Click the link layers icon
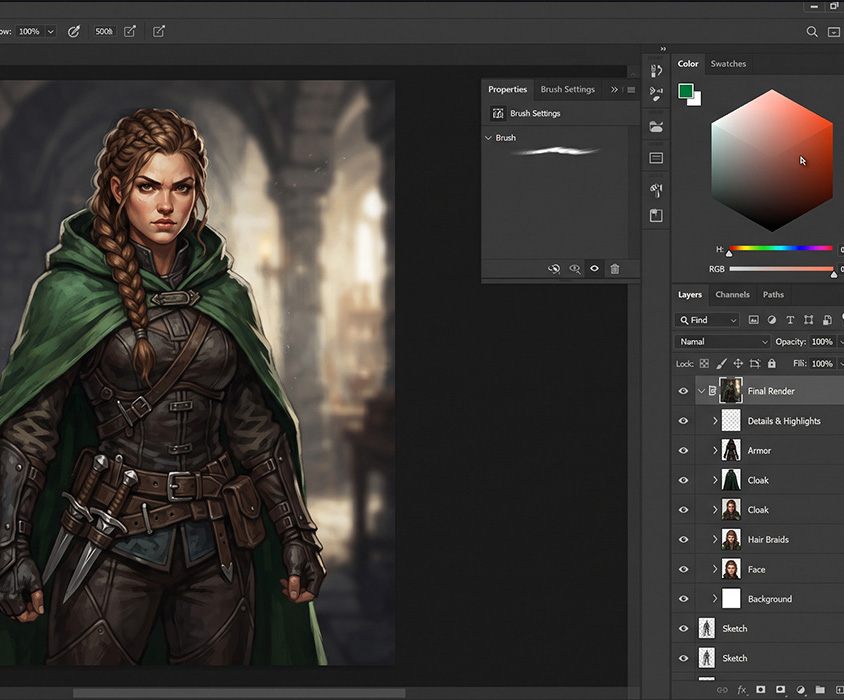The width and height of the screenshot is (844, 700). (722, 690)
